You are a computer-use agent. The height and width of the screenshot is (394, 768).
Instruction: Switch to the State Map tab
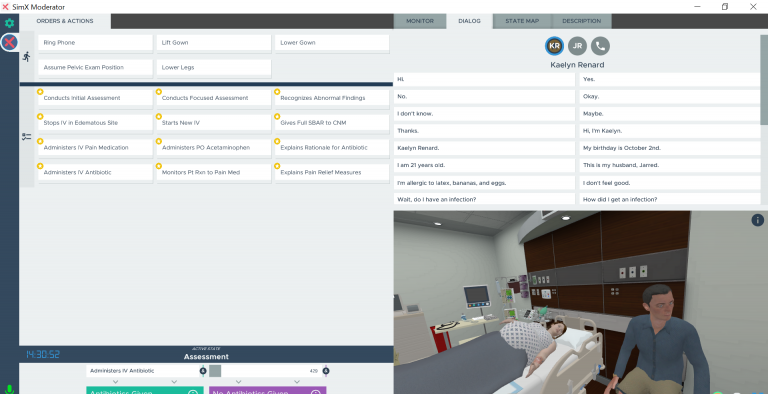pyautogui.click(x=522, y=21)
